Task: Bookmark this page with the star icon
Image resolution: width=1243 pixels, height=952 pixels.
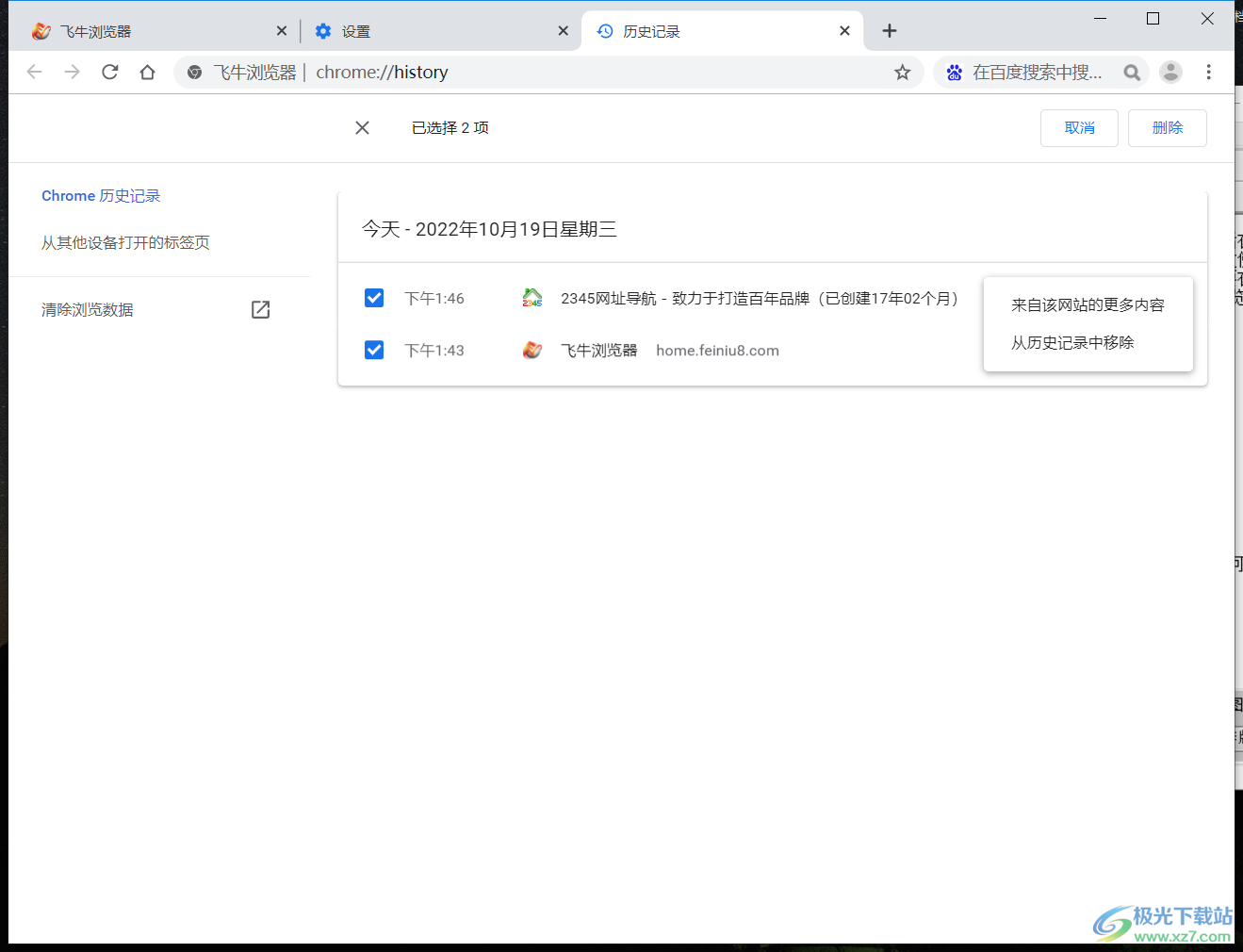Action: 903,73
